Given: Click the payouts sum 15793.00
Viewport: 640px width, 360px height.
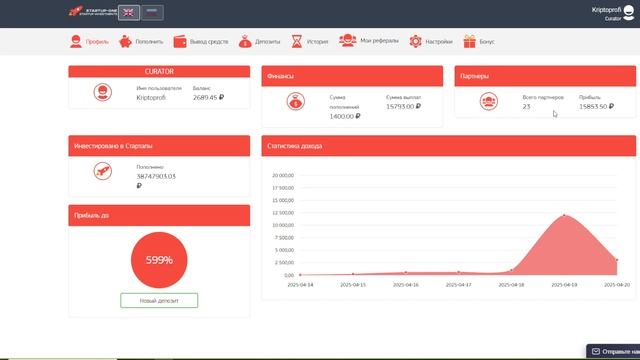Looking at the screenshot, I should (x=403, y=107).
